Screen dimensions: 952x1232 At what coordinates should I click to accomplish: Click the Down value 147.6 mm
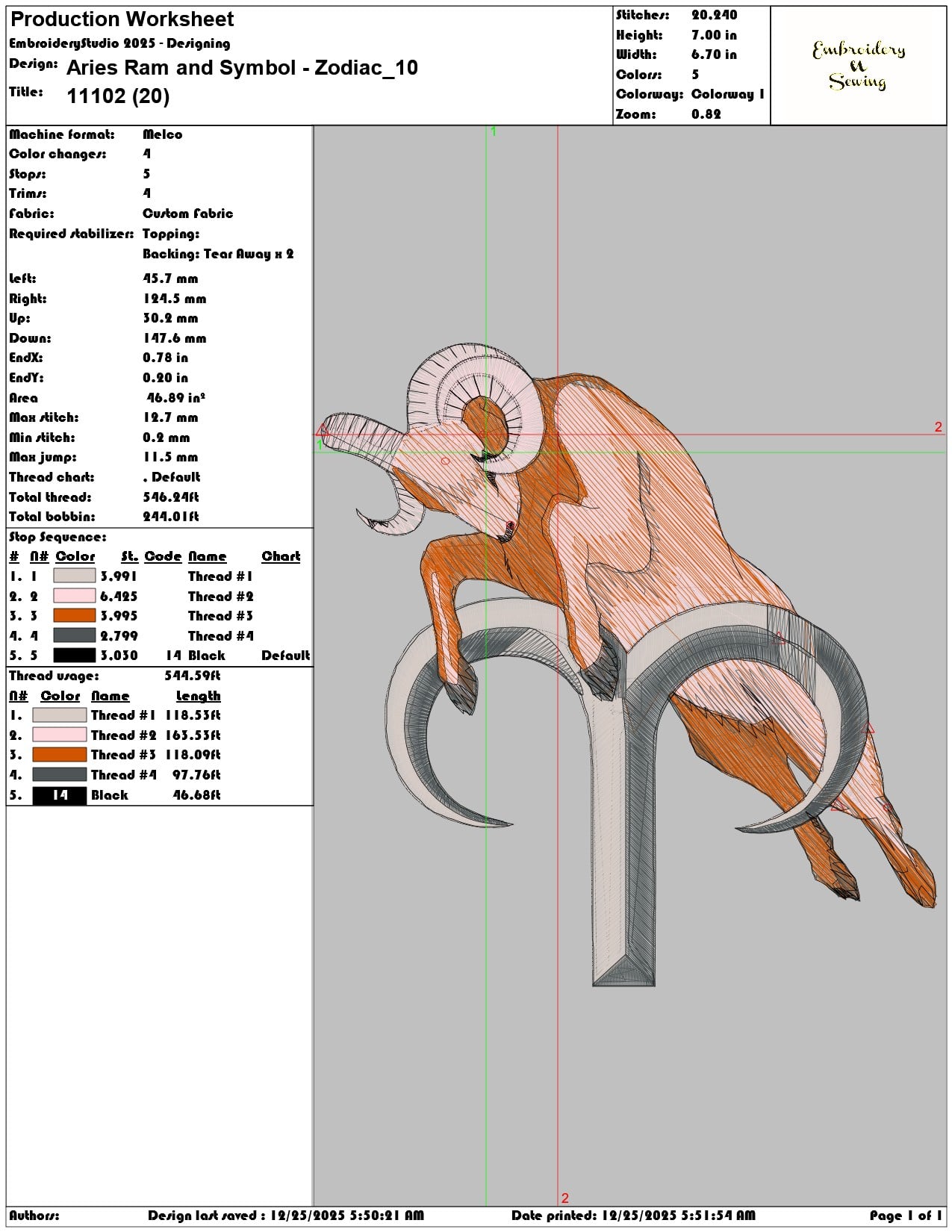pos(175,338)
